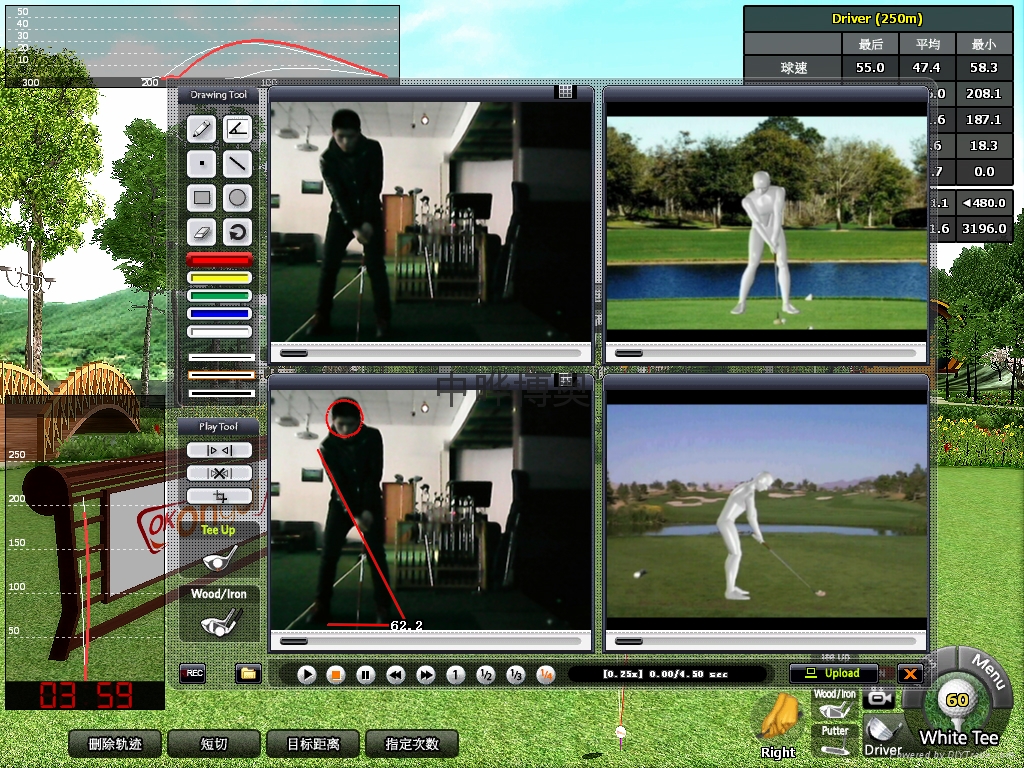The height and width of the screenshot is (768, 1024).
Task: Click the 平均 column header
Action: click(x=927, y=44)
